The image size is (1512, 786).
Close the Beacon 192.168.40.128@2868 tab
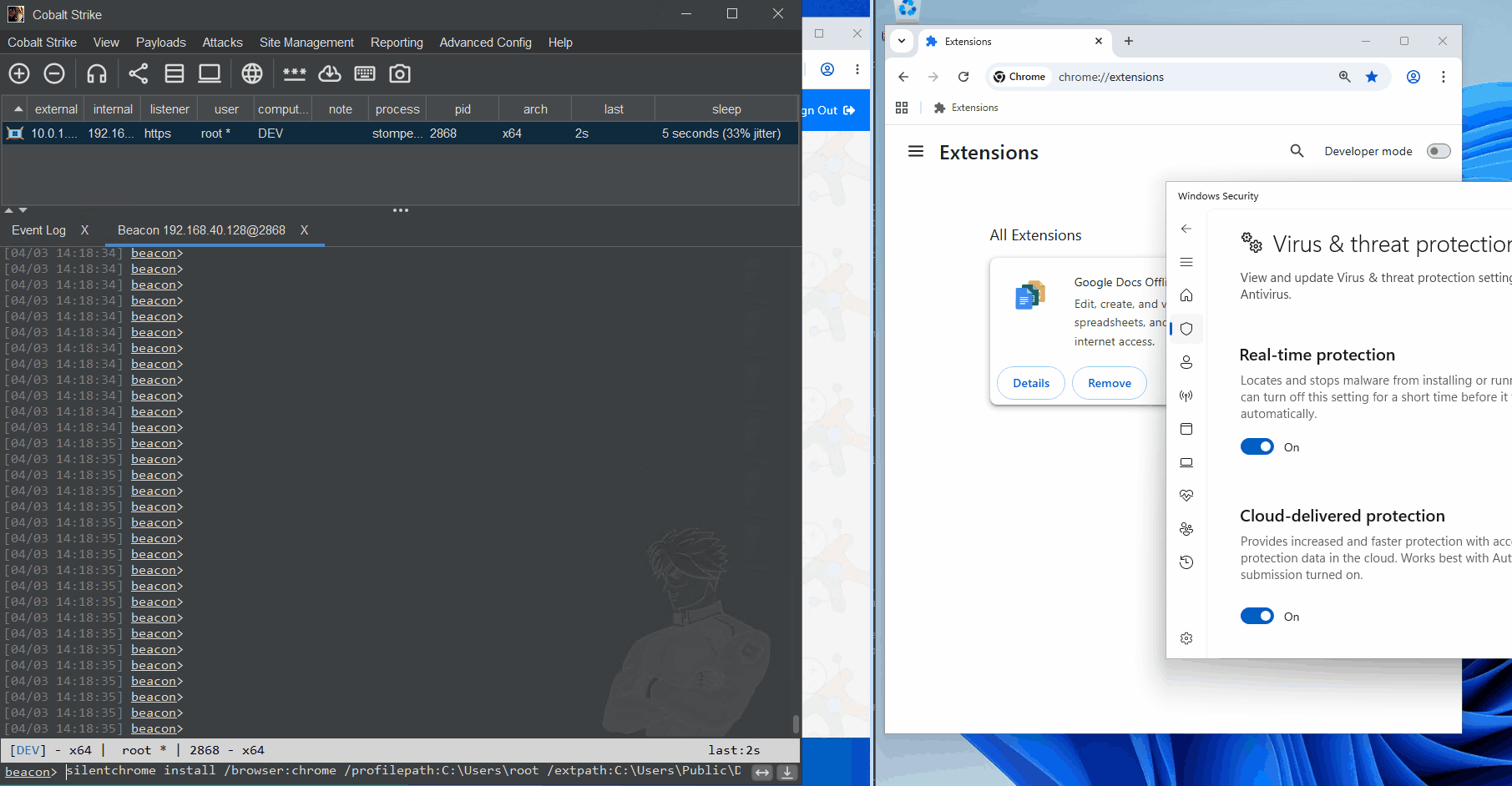point(305,230)
